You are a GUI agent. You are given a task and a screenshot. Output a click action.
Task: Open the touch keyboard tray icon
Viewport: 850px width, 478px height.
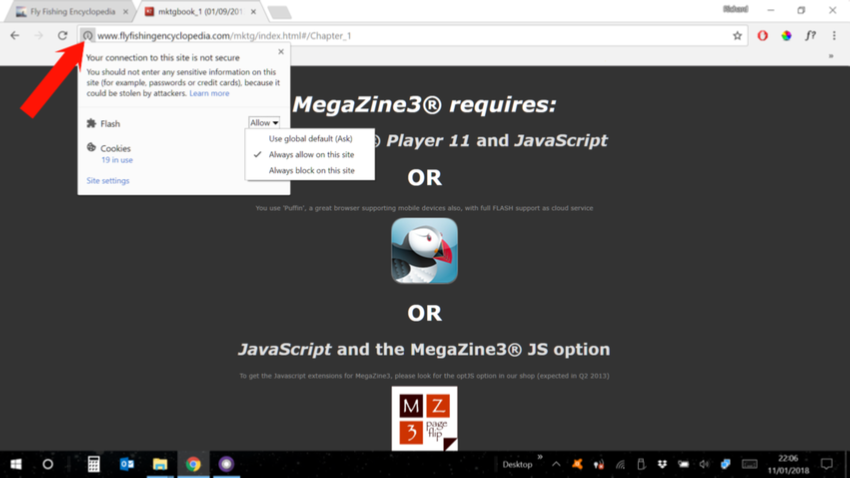[x=749, y=464]
